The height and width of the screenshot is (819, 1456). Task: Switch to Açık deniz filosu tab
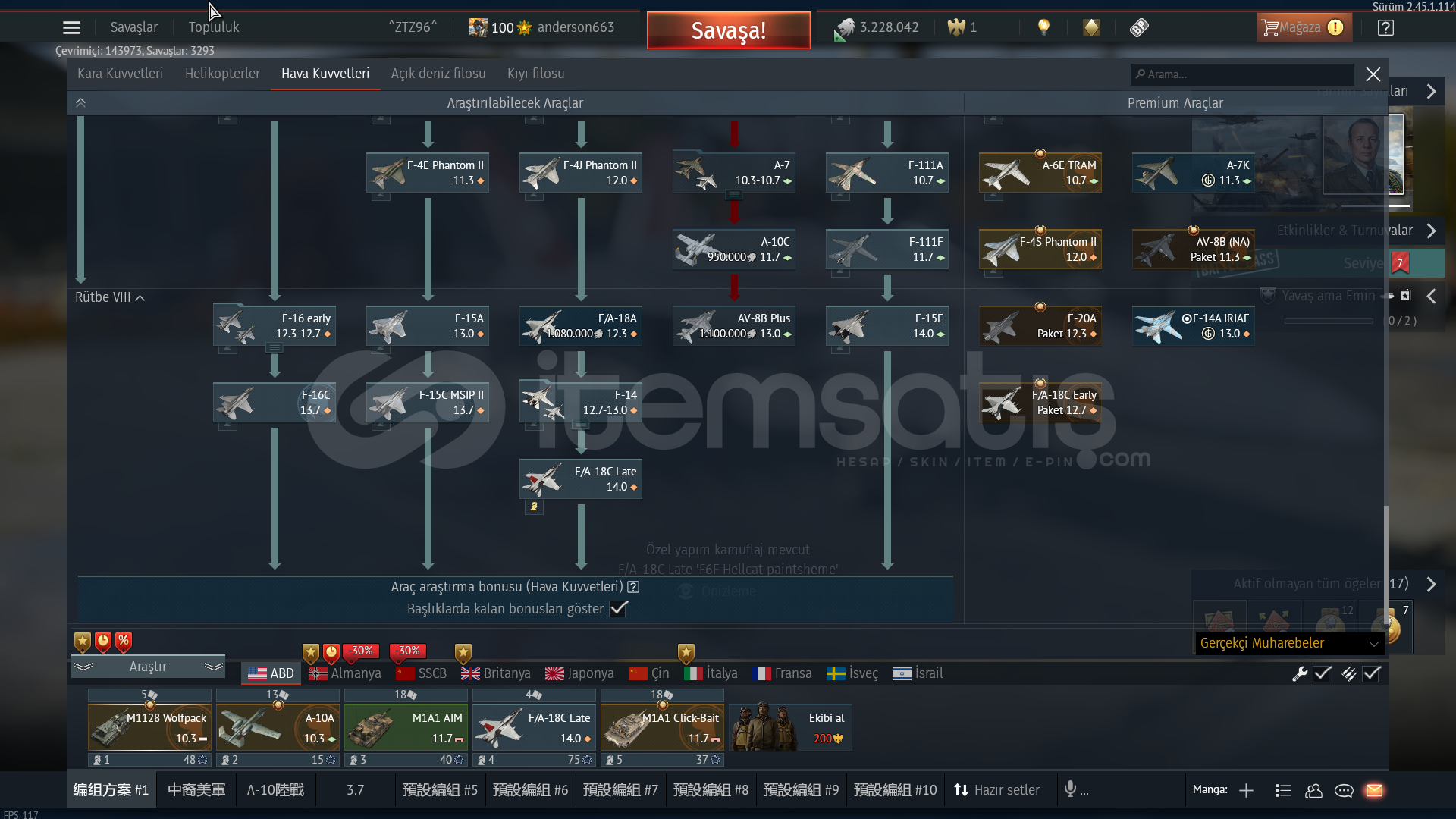[x=438, y=74]
